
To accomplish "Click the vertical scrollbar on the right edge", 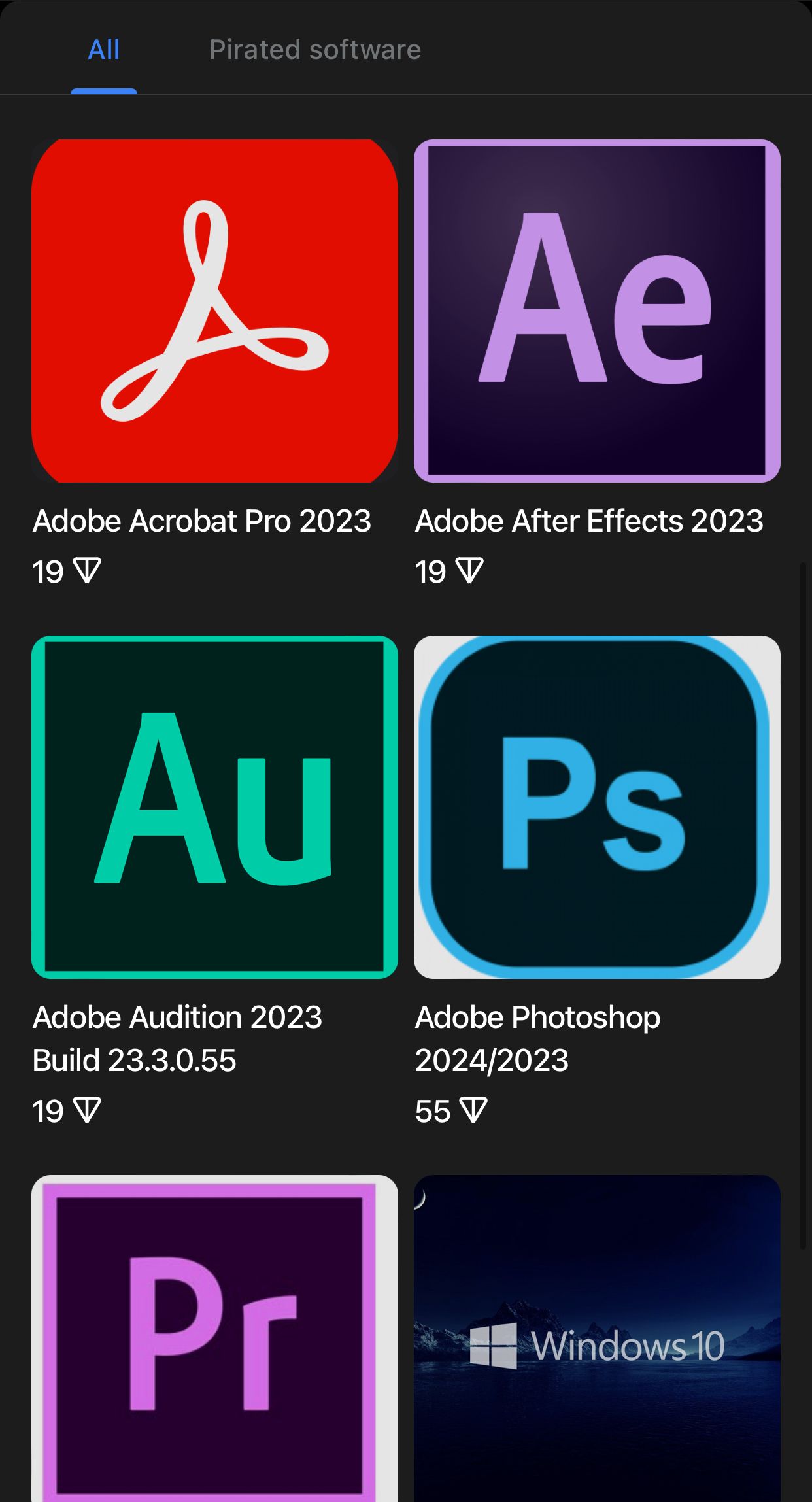I will [x=804, y=905].
